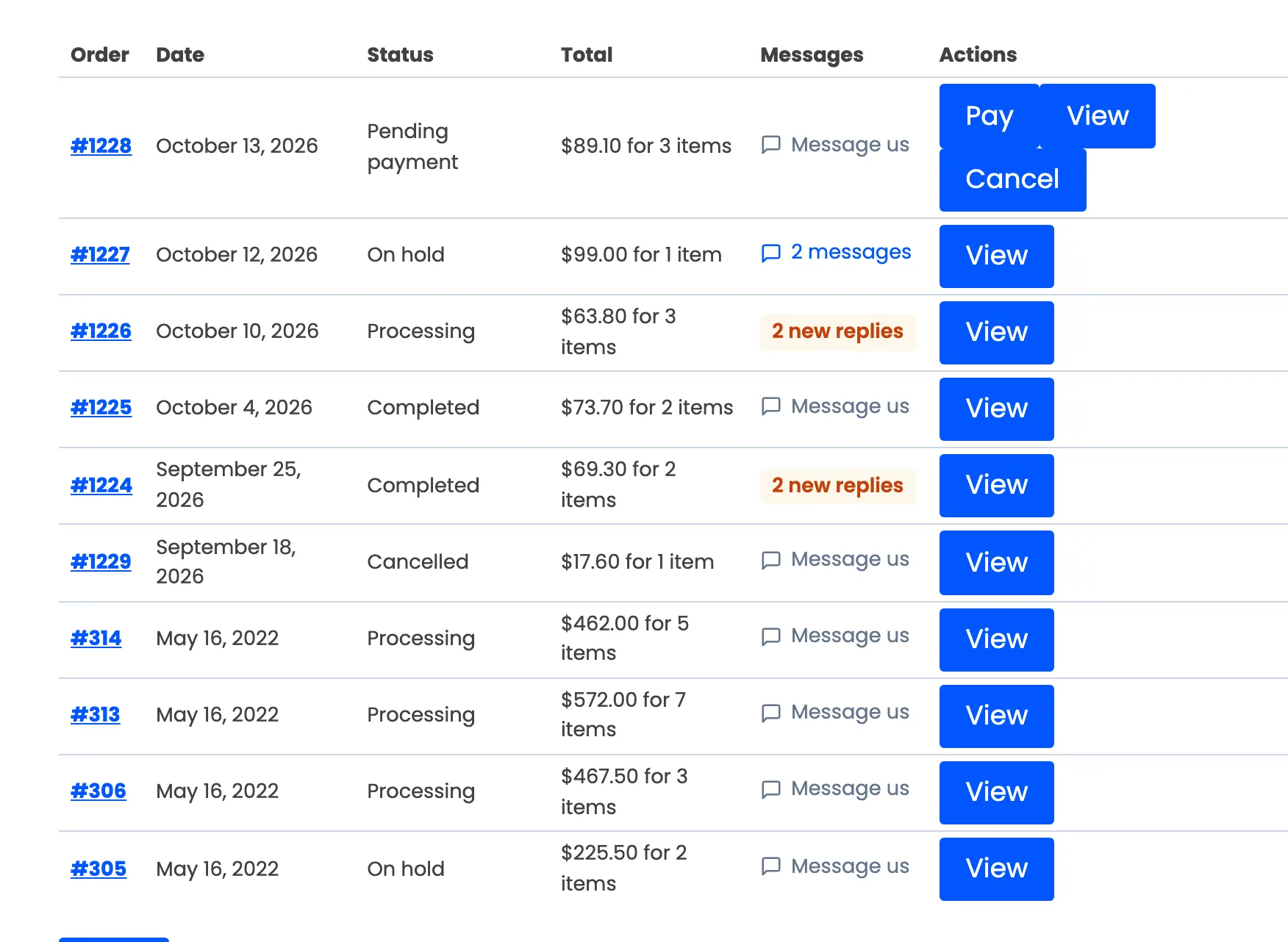Click Message us text for order #1228
The image size is (1288, 942).
pos(850,145)
